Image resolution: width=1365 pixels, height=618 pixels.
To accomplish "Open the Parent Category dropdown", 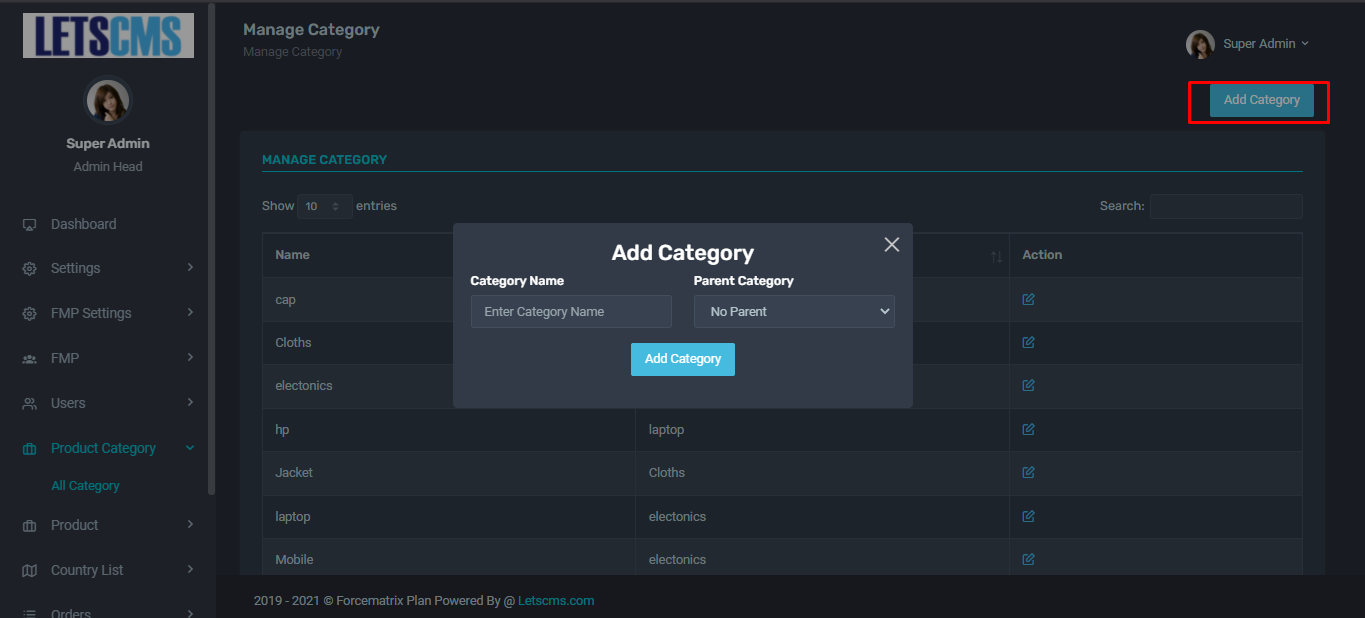I will pos(794,312).
